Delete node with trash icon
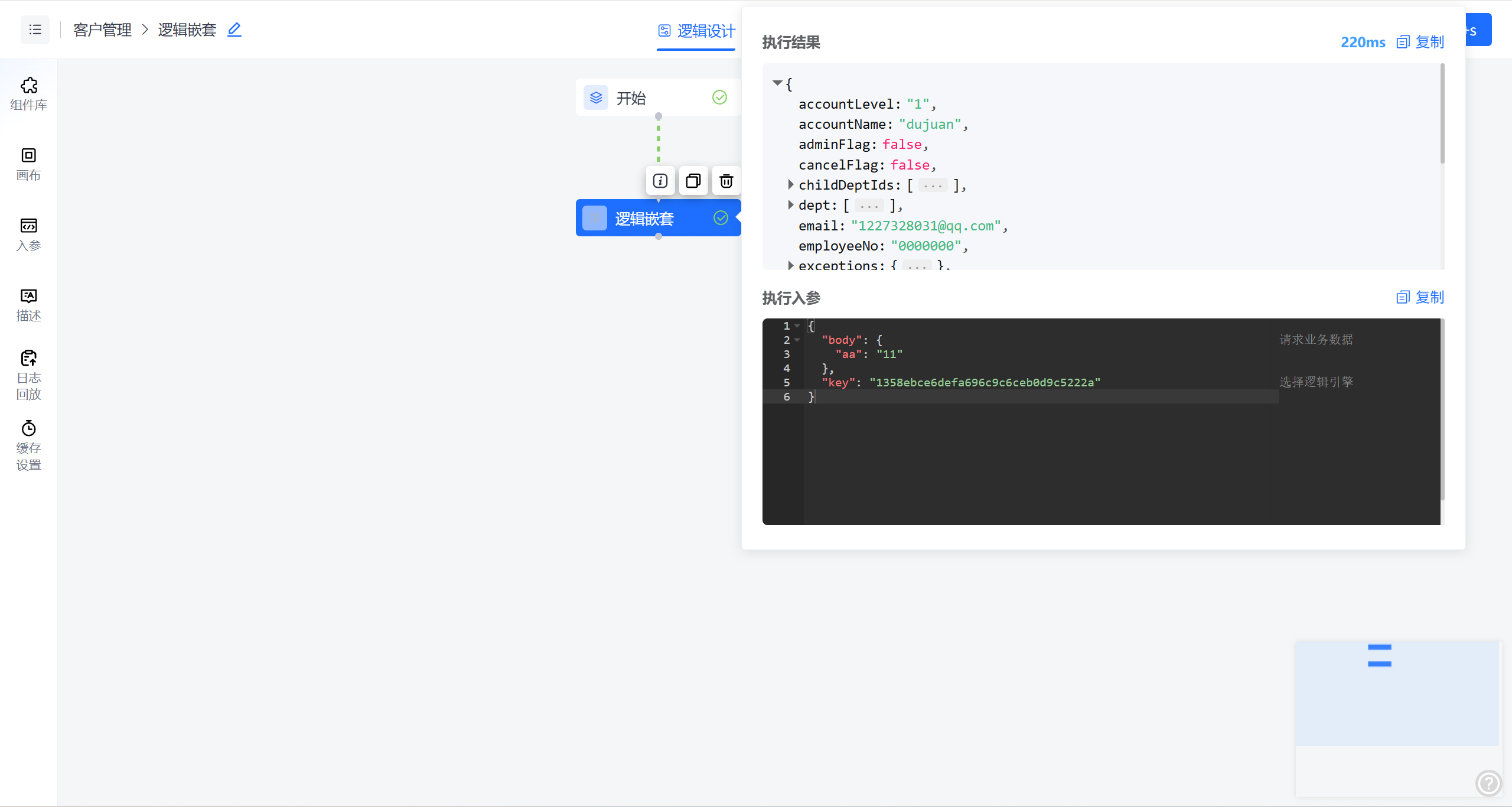 (726, 181)
